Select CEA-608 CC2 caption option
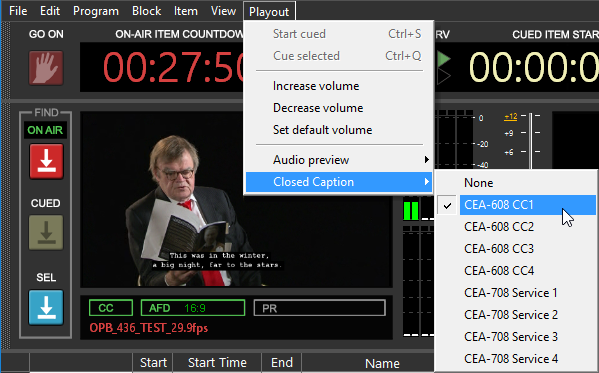 [x=516, y=227]
